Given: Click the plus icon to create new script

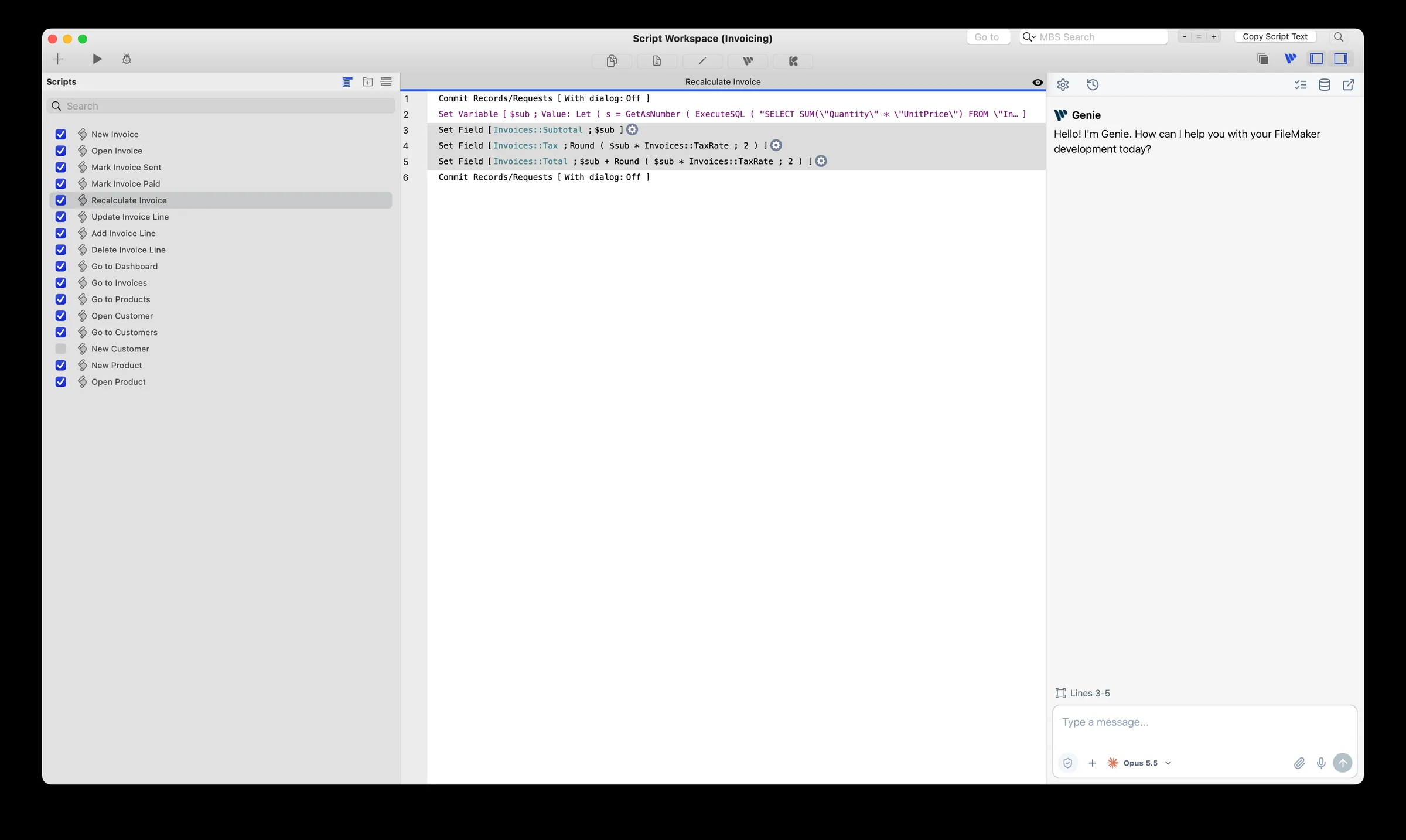Looking at the screenshot, I should coord(57,59).
